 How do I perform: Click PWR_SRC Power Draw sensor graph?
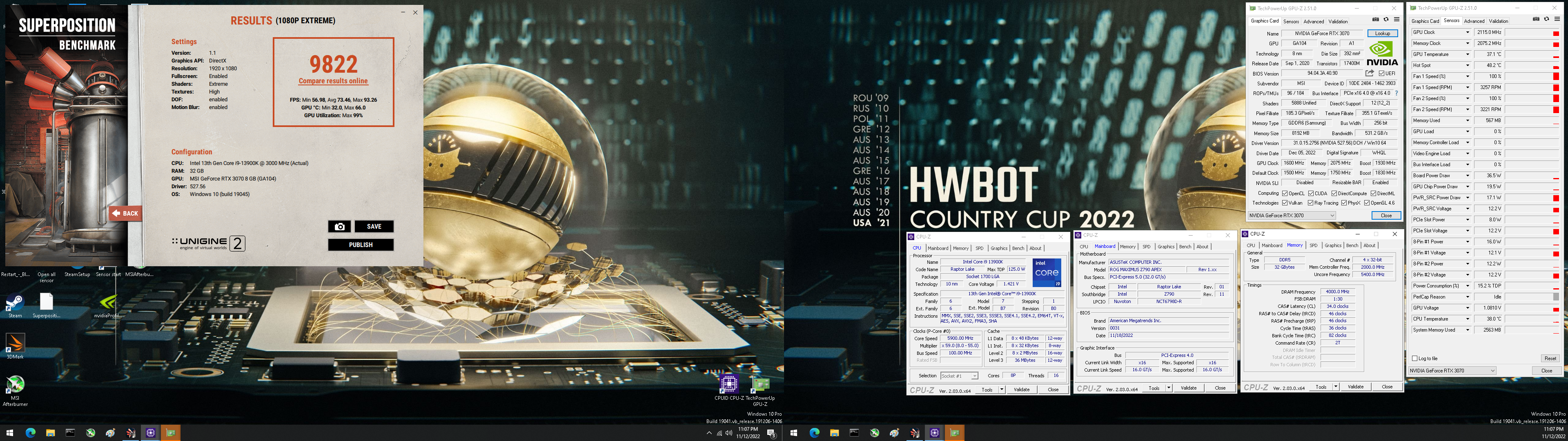pos(1532,197)
